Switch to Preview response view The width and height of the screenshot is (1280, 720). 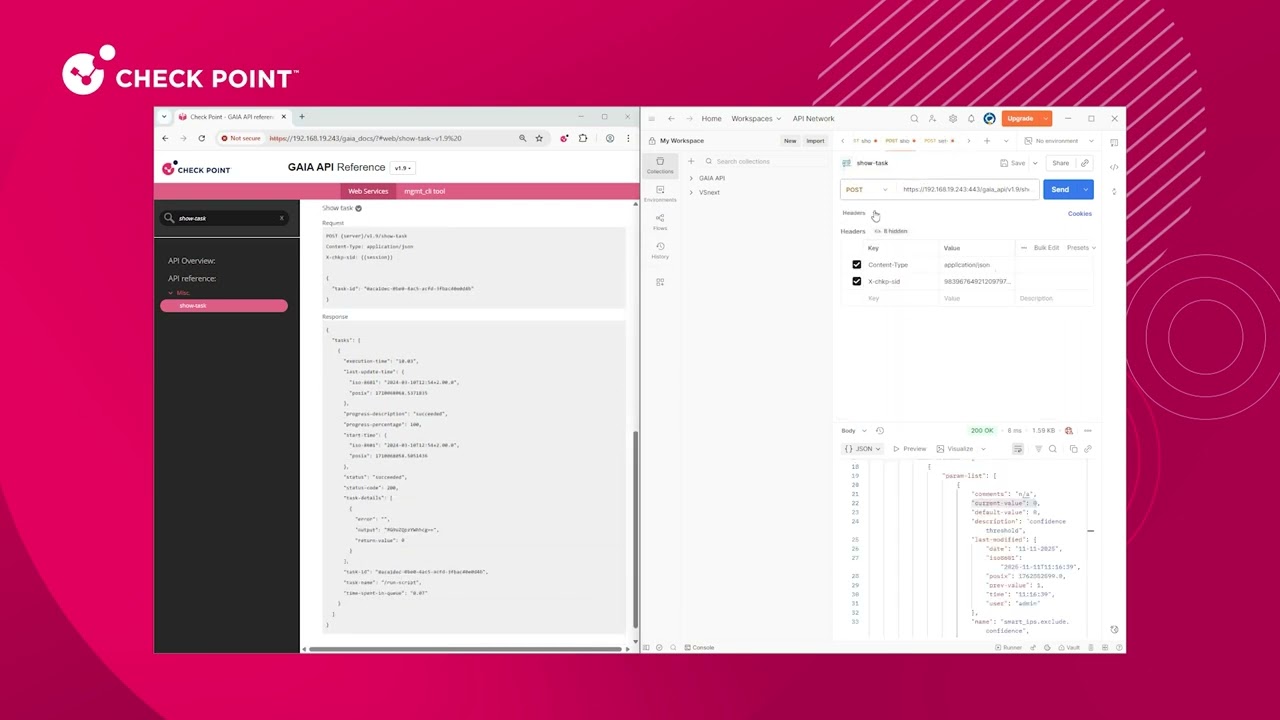910,449
